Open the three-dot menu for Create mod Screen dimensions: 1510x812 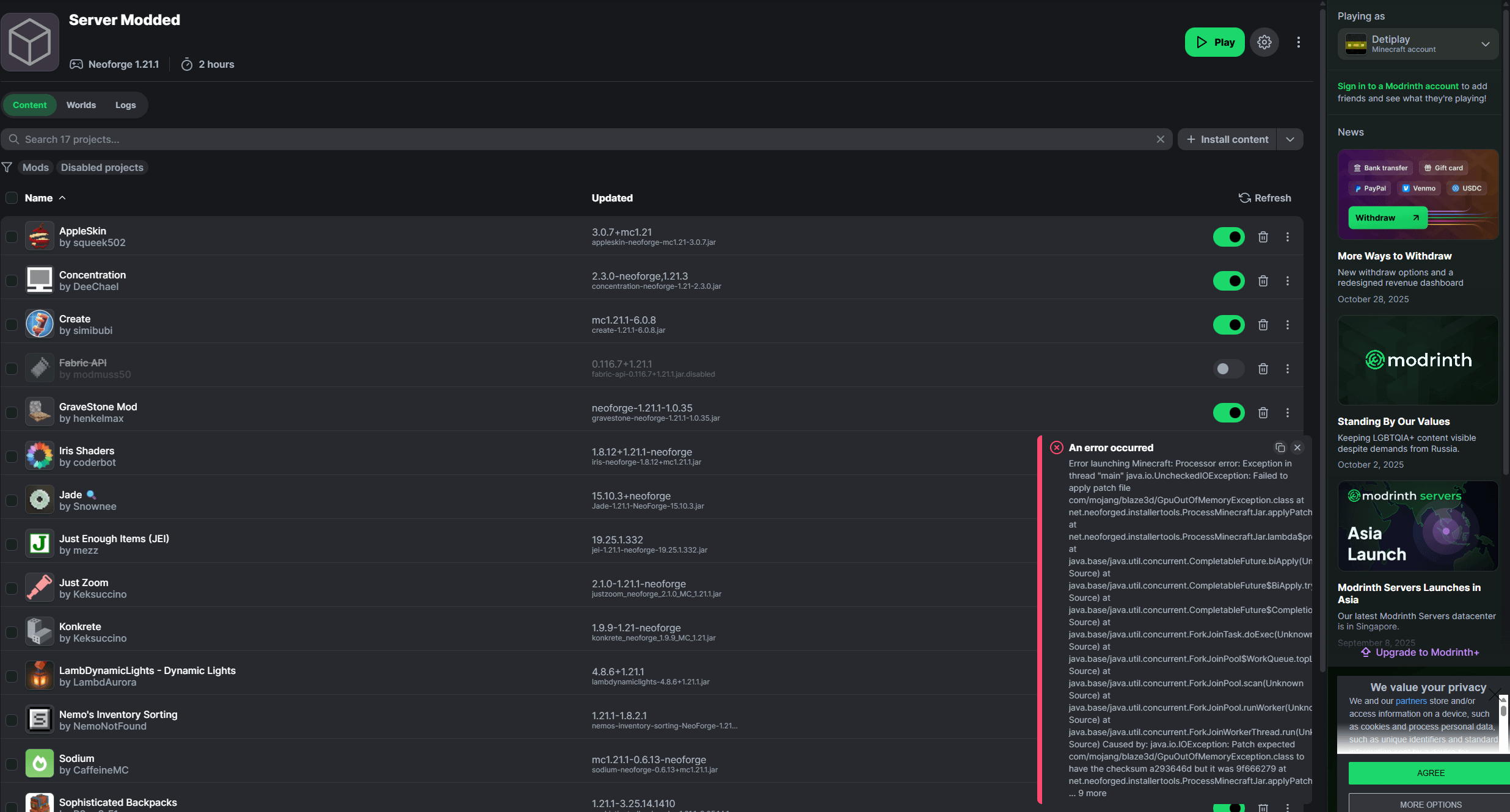1288,325
